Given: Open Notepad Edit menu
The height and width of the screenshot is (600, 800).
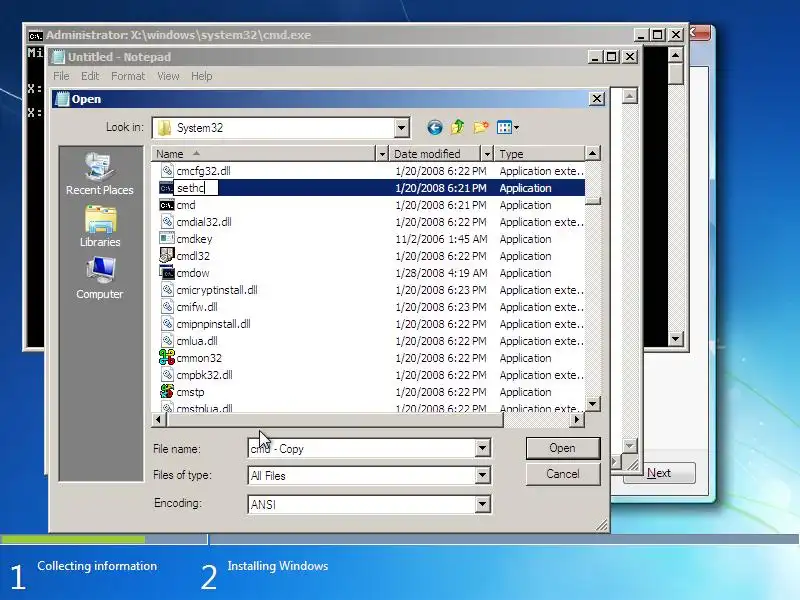Looking at the screenshot, I should 90,76.
